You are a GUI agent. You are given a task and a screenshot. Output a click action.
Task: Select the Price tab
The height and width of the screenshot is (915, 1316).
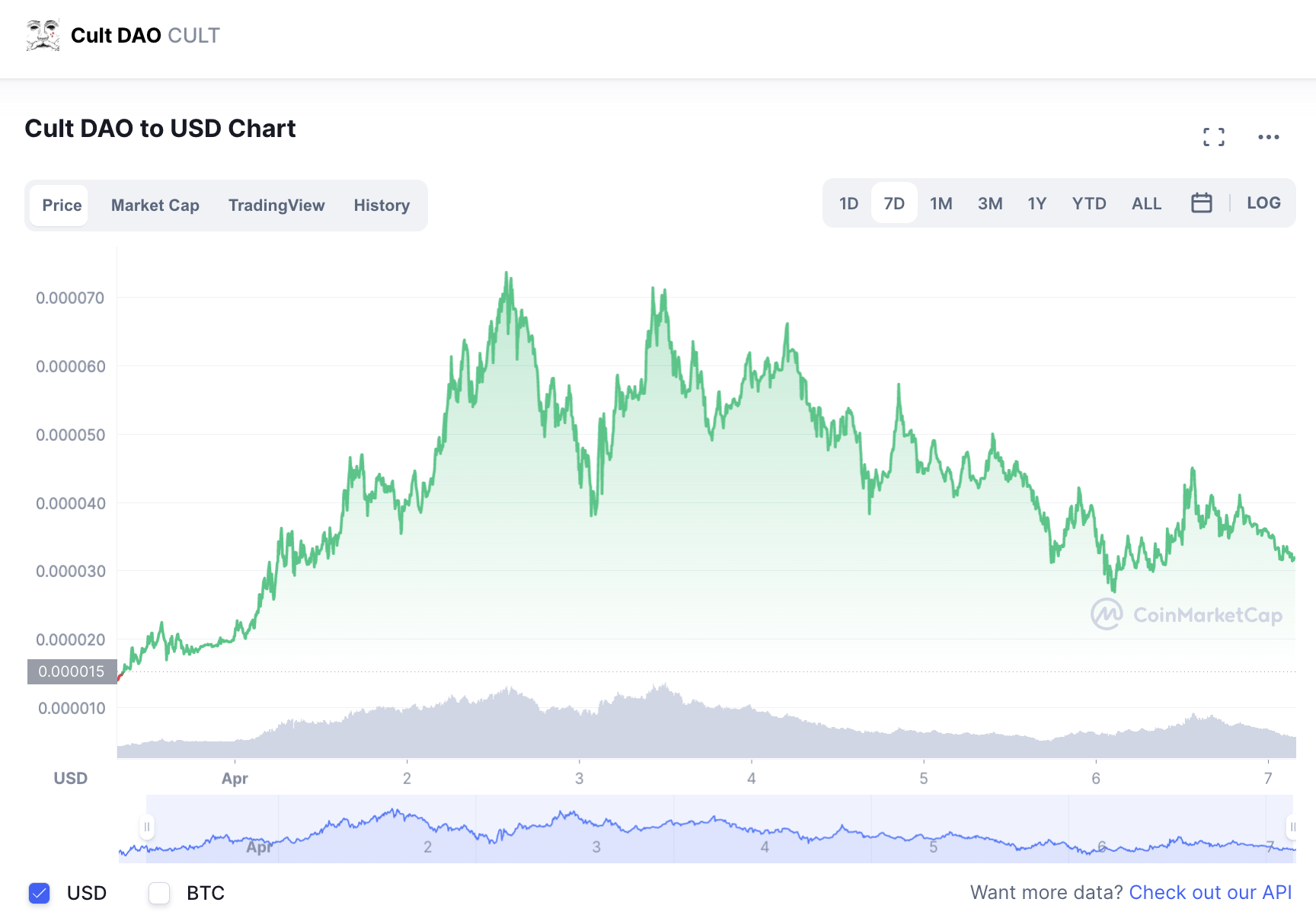[x=62, y=206]
